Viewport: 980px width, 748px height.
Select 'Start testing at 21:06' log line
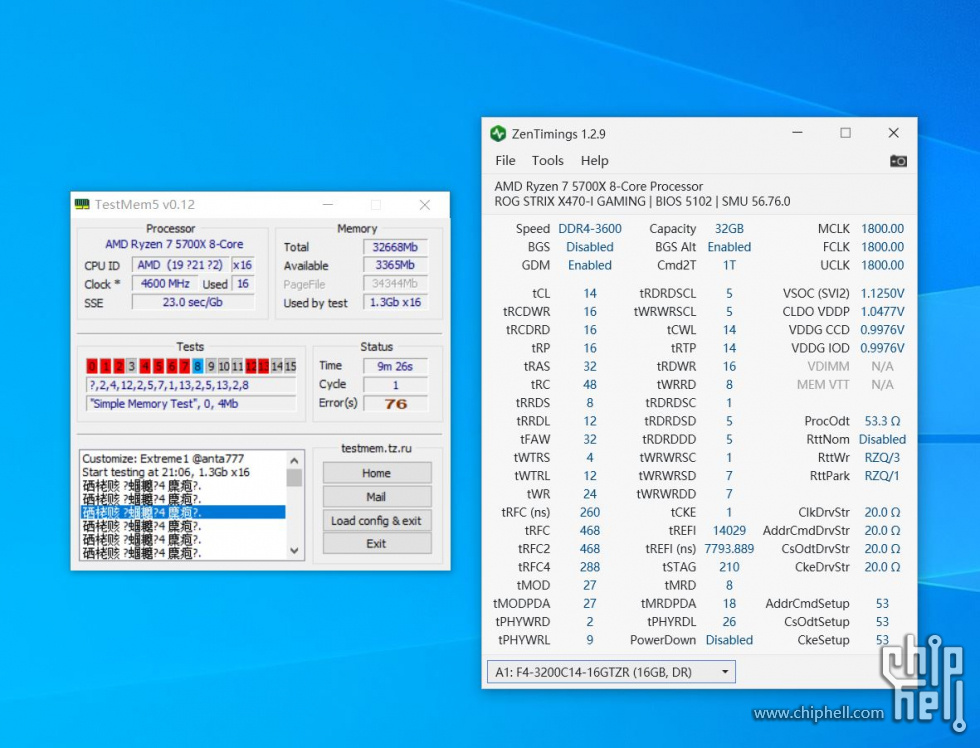pos(166,472)
